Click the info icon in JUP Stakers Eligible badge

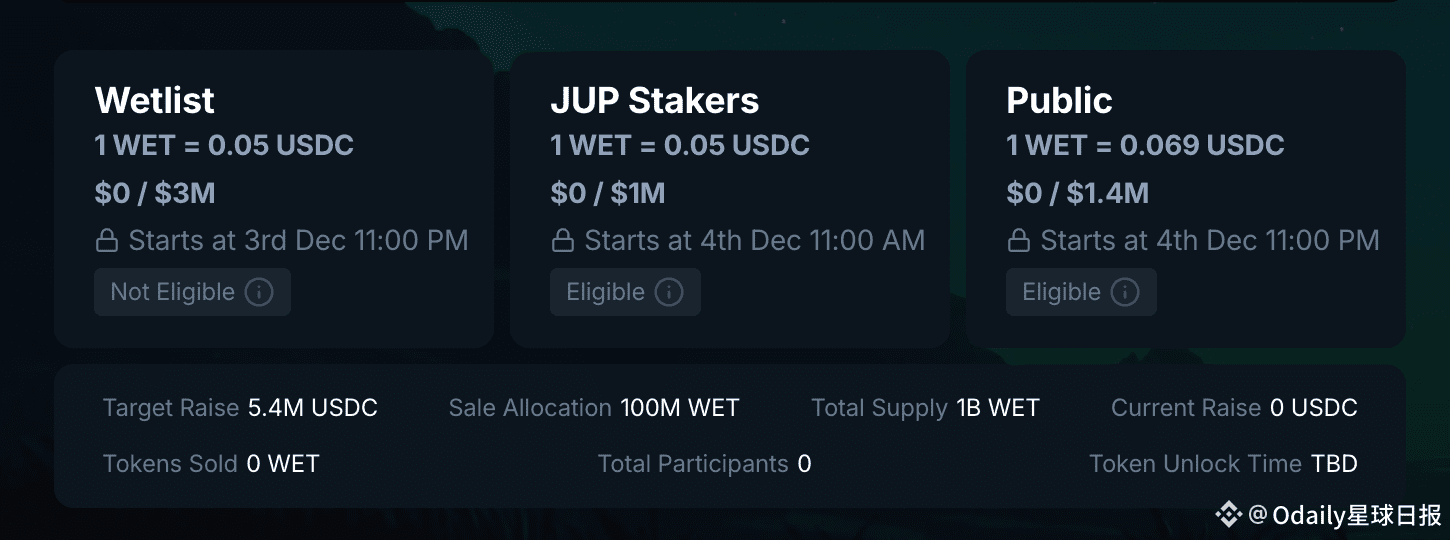[x=669, y=292]
